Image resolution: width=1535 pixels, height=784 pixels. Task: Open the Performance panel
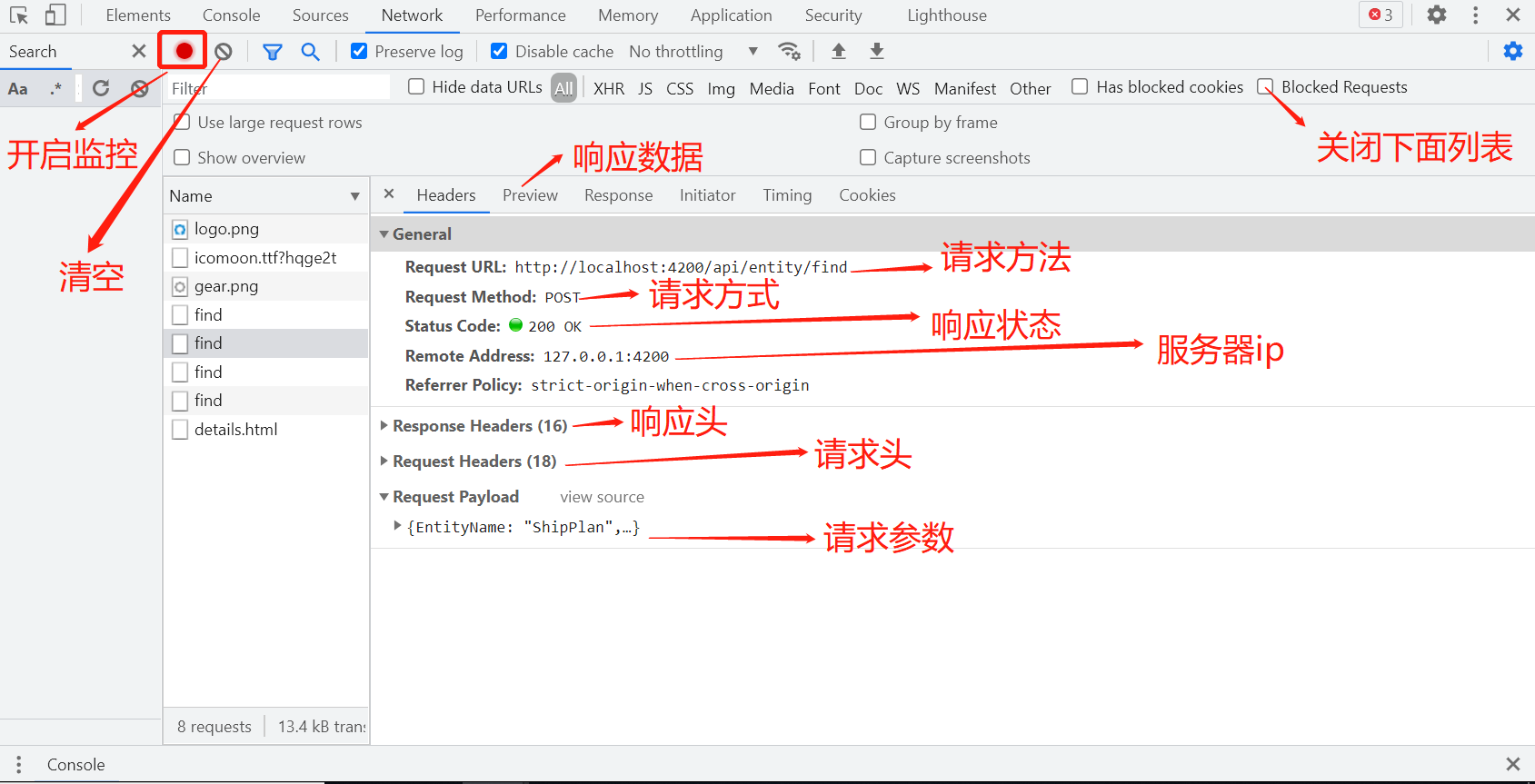521,15
